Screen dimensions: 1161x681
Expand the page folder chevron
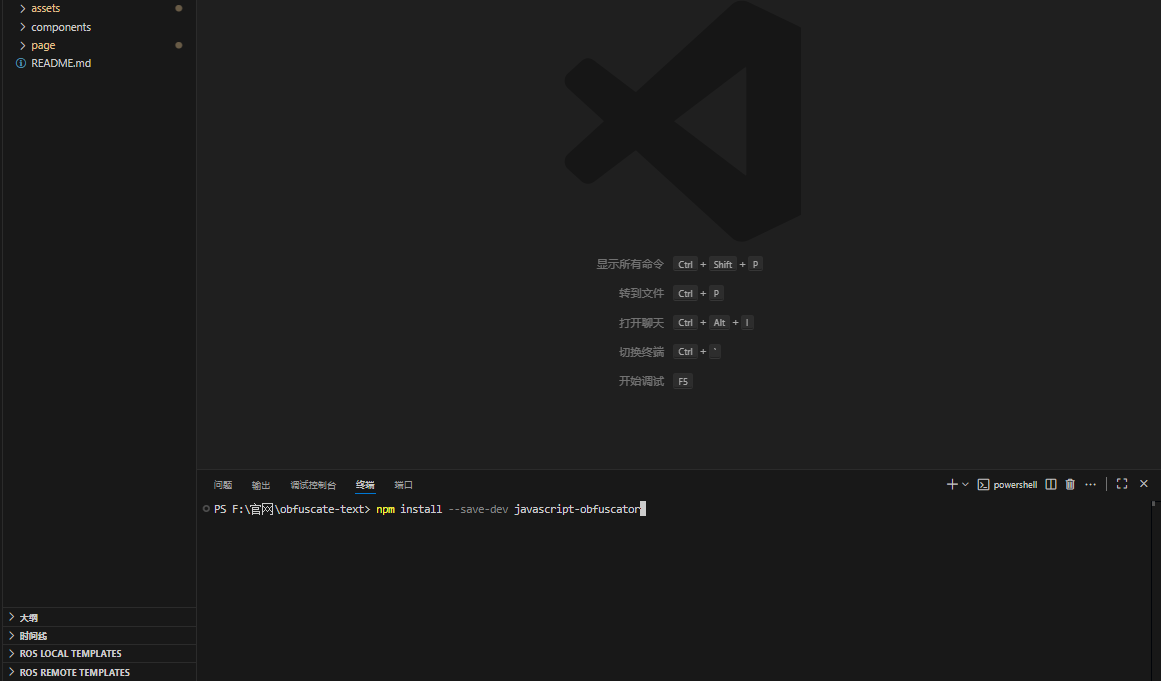(22, 45)
